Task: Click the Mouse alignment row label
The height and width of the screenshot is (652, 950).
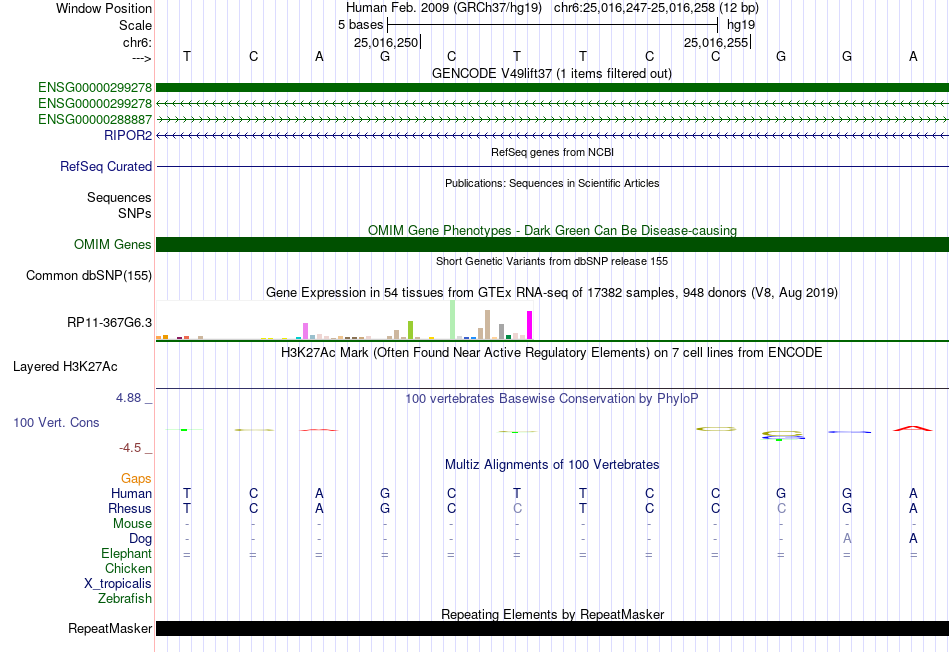Action: (x=133, y=524)
